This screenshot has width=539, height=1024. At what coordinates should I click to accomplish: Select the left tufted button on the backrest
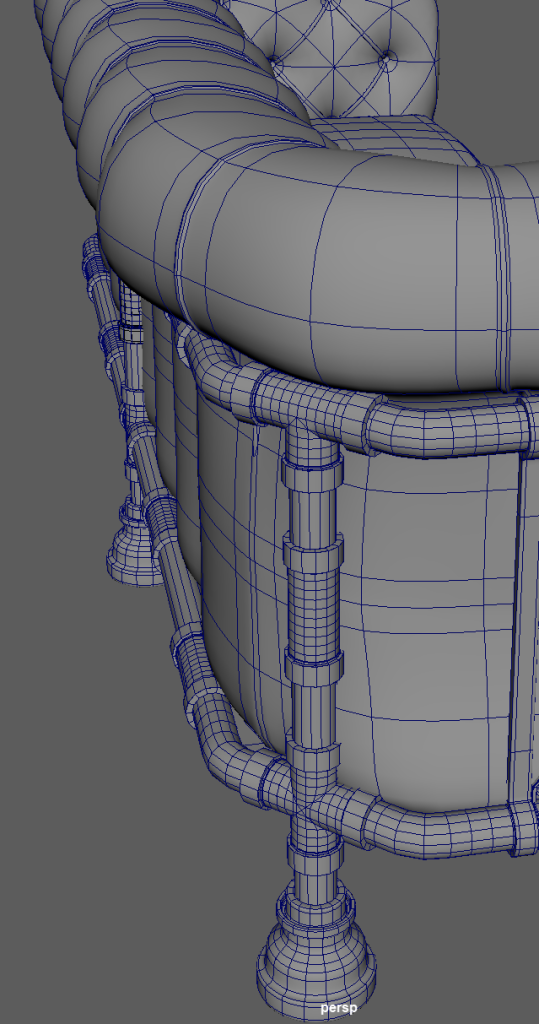coord(276,63)
